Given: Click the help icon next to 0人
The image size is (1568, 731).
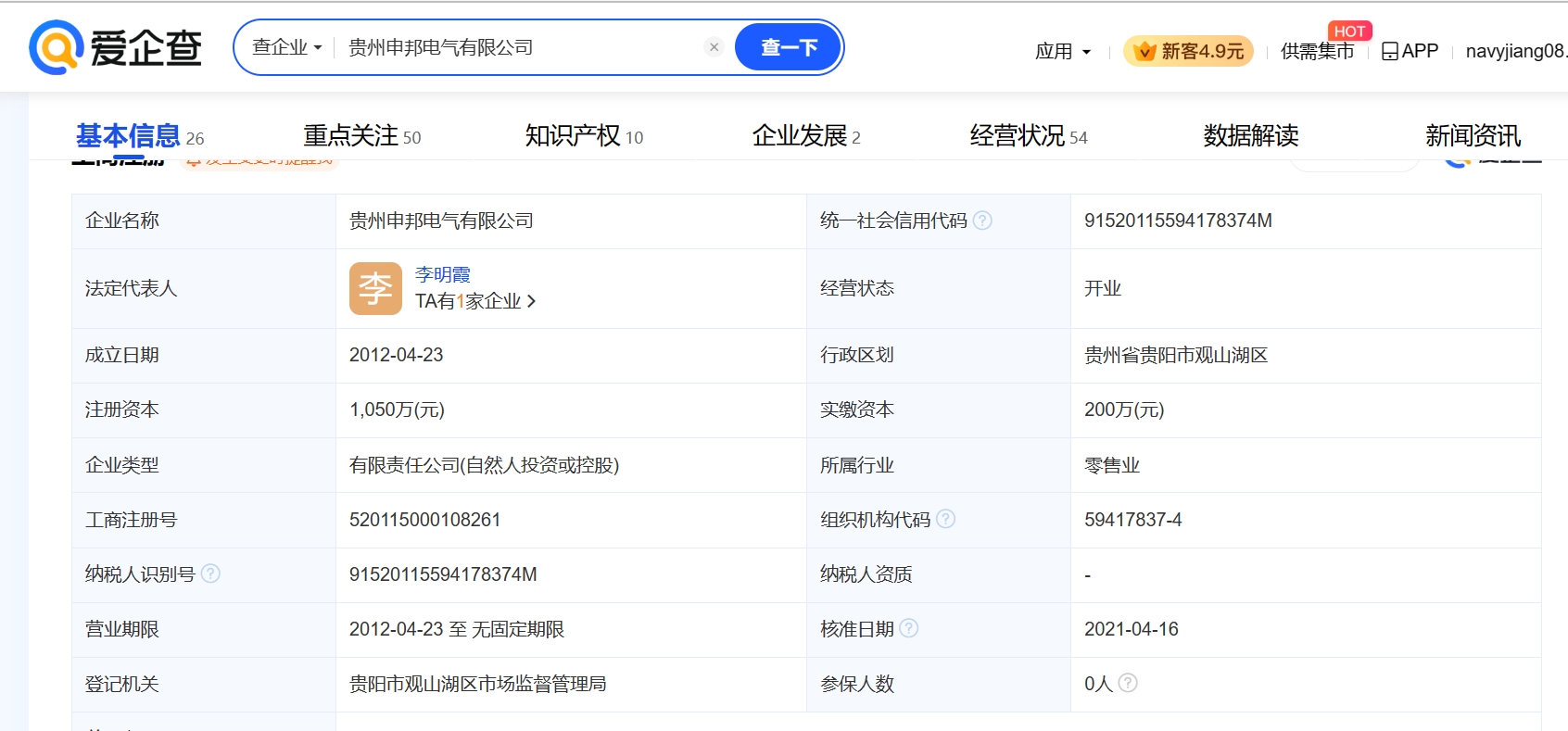Looking at the screenshot, I should (1128, 683).
